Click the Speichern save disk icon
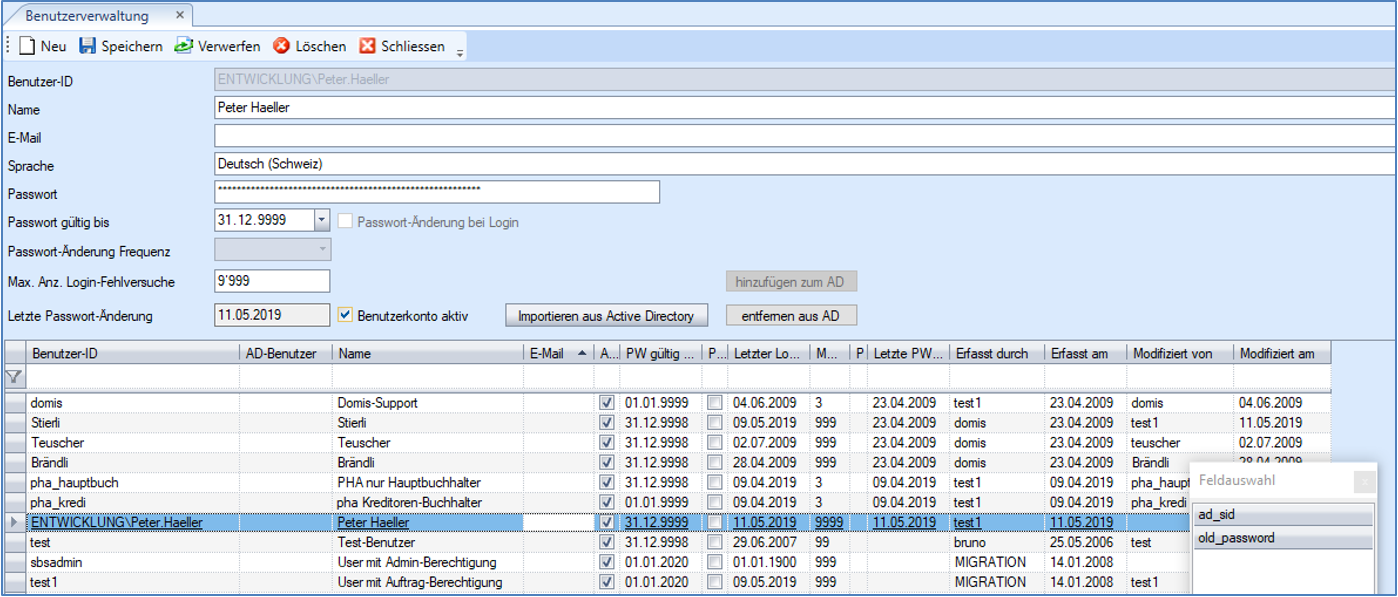Viewport: 1398px width, 597px height. coord(88,46)
